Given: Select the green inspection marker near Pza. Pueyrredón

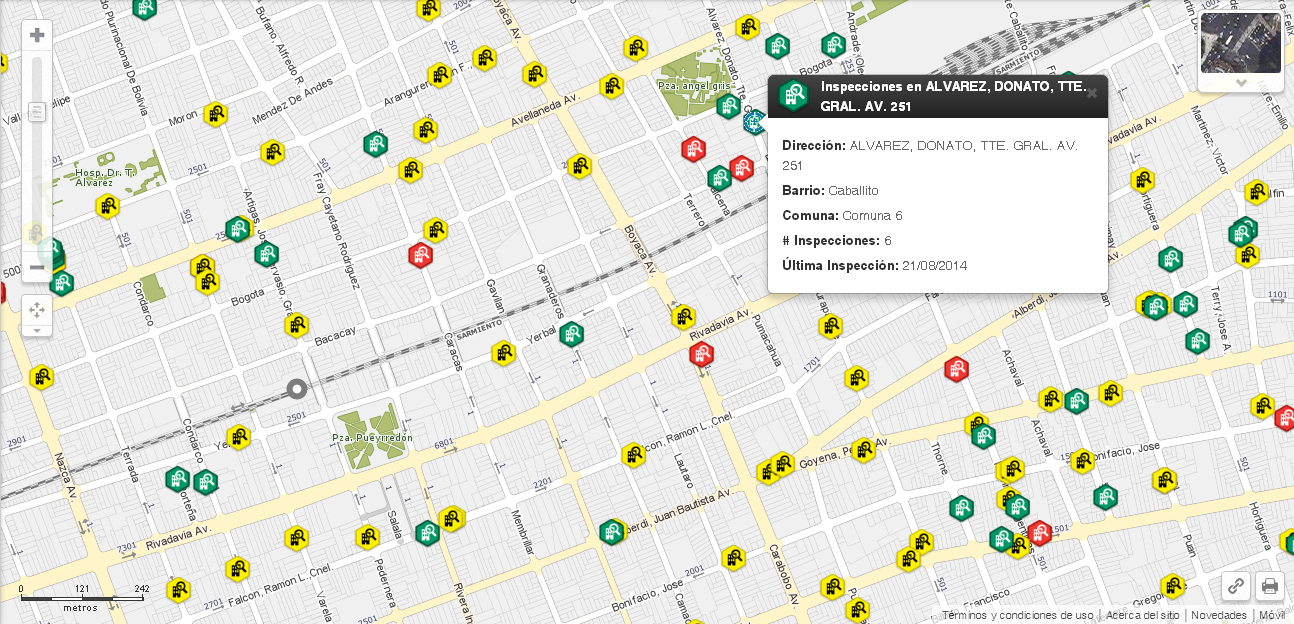Looking at the screenshot, I should tap(427, 533).
